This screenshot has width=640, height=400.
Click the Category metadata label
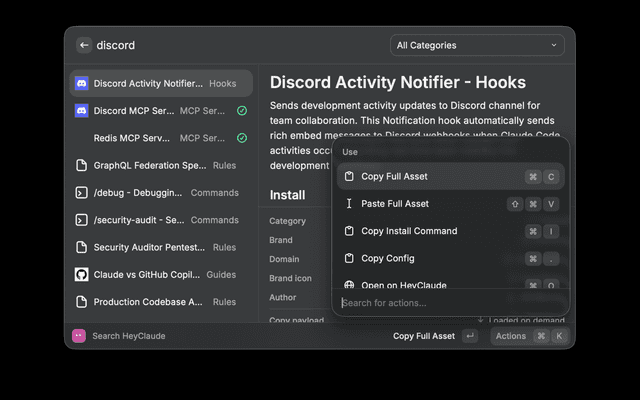coord(287,221)
